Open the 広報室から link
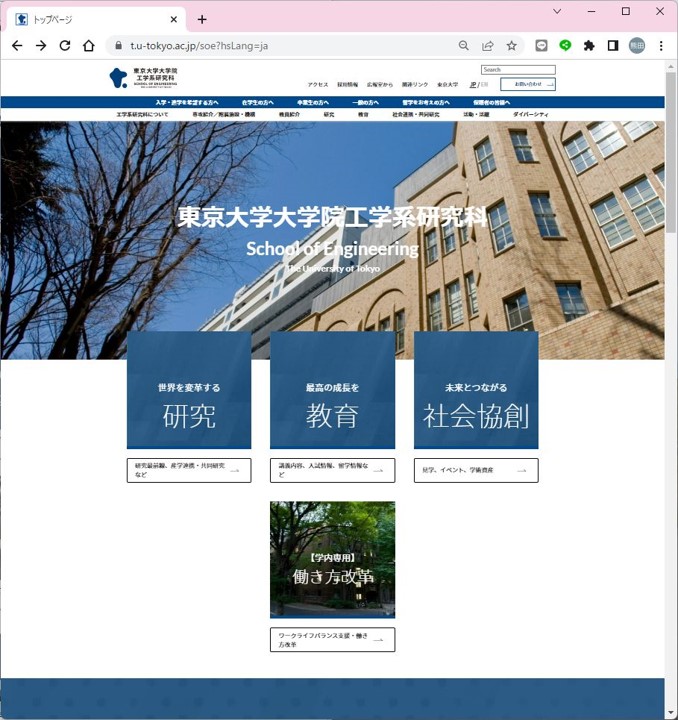This screenshot has width=678, height=720. click(x=380, y=84)
